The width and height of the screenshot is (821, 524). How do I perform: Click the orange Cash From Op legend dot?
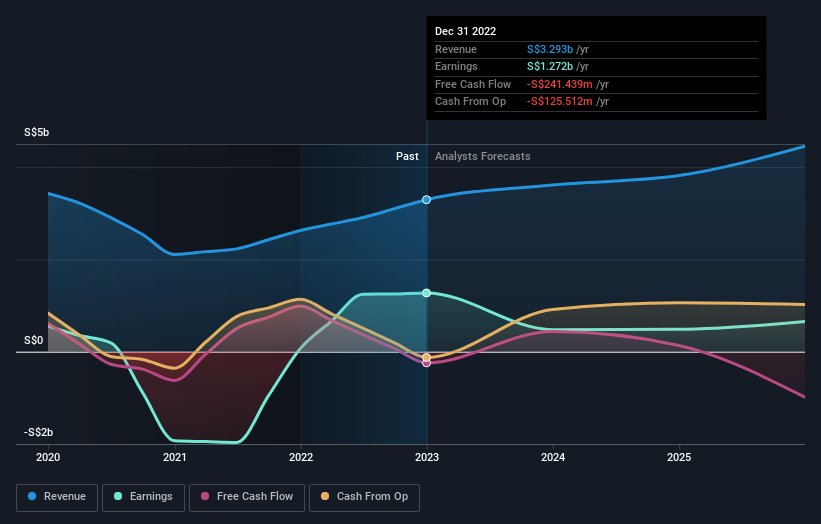[x=325, y=496]
